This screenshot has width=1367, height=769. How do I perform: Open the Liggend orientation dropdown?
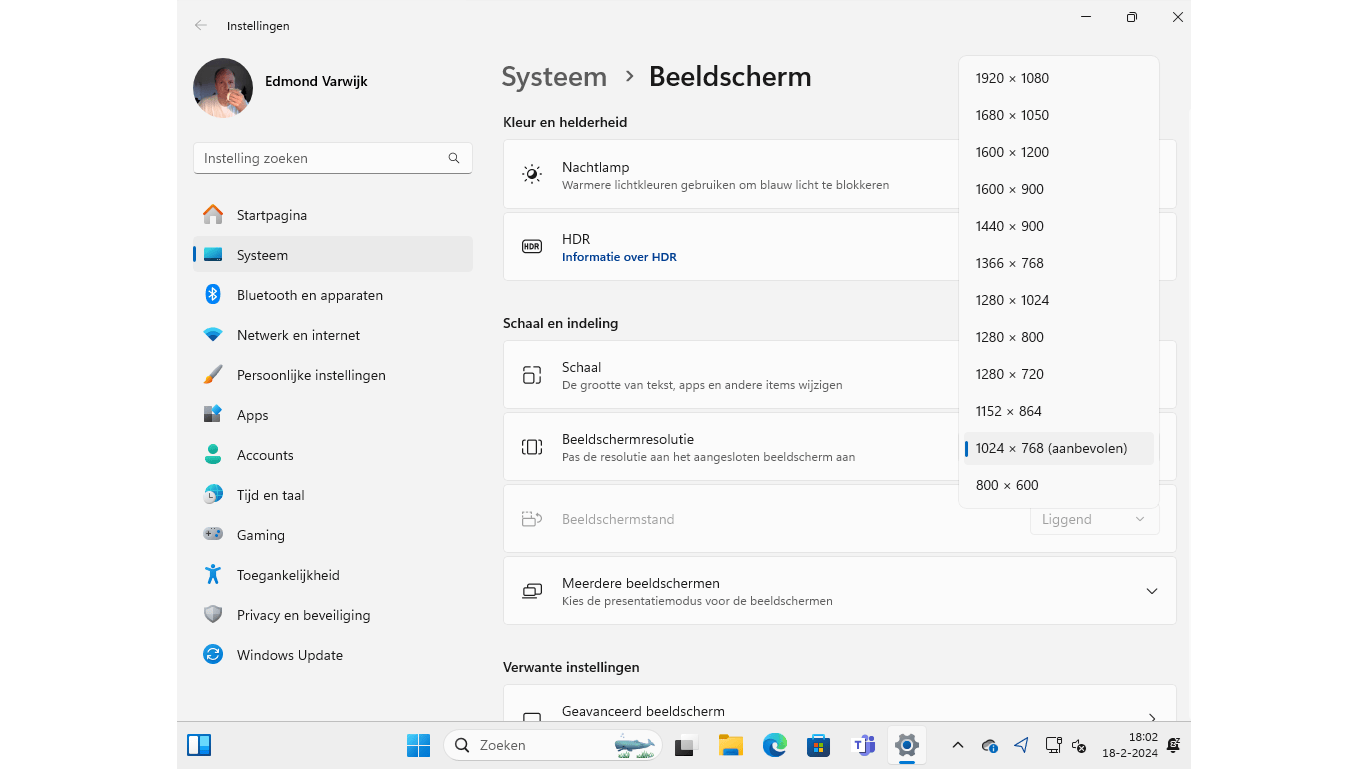pyautogui.click(x=1094, y=519)
